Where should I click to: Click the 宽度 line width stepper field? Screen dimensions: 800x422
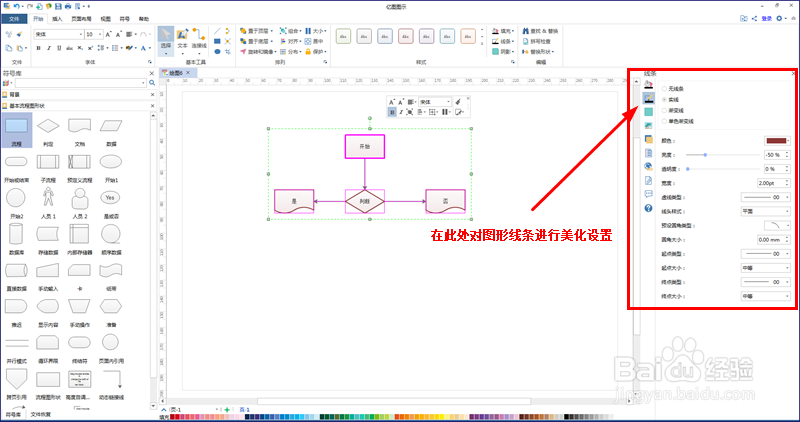pos(774,183)
